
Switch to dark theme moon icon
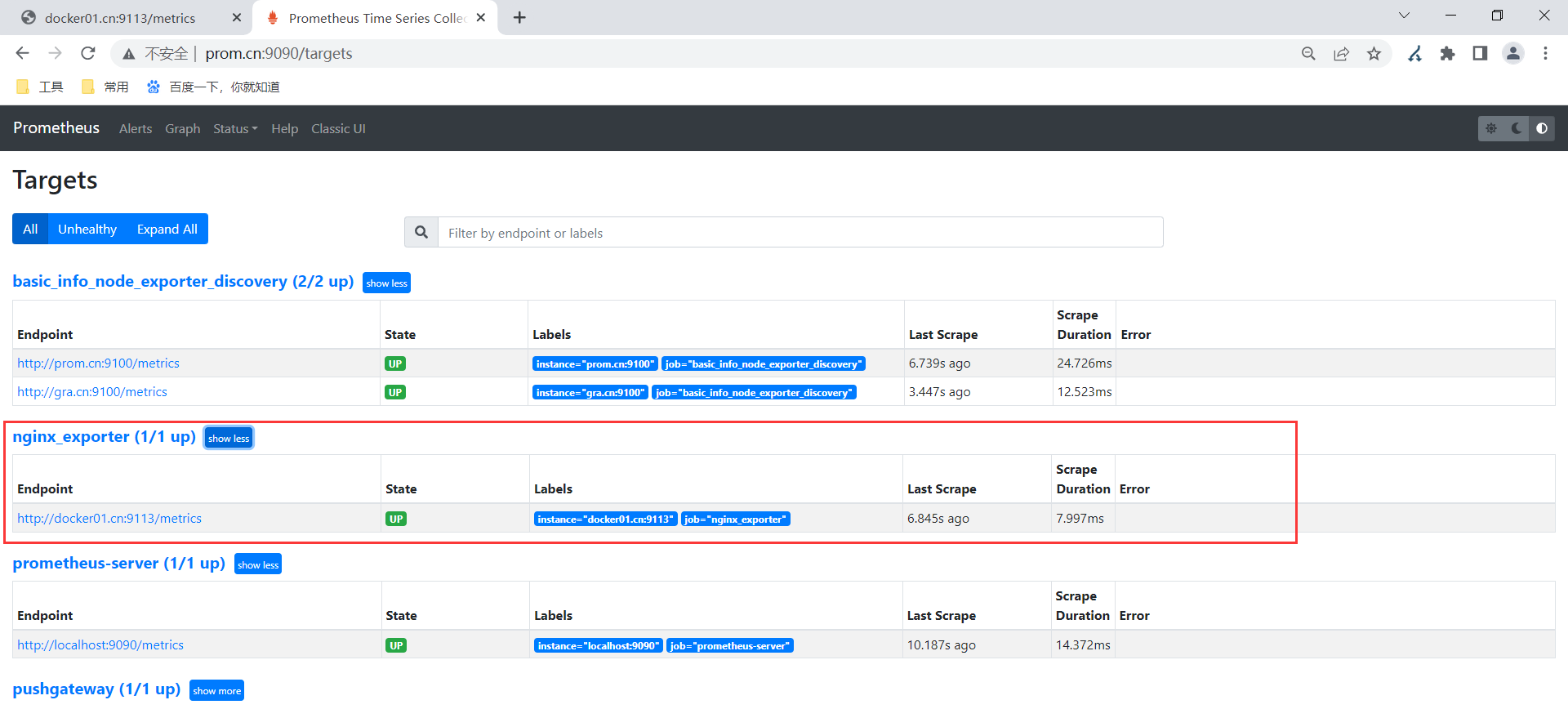pos(1517,128)
